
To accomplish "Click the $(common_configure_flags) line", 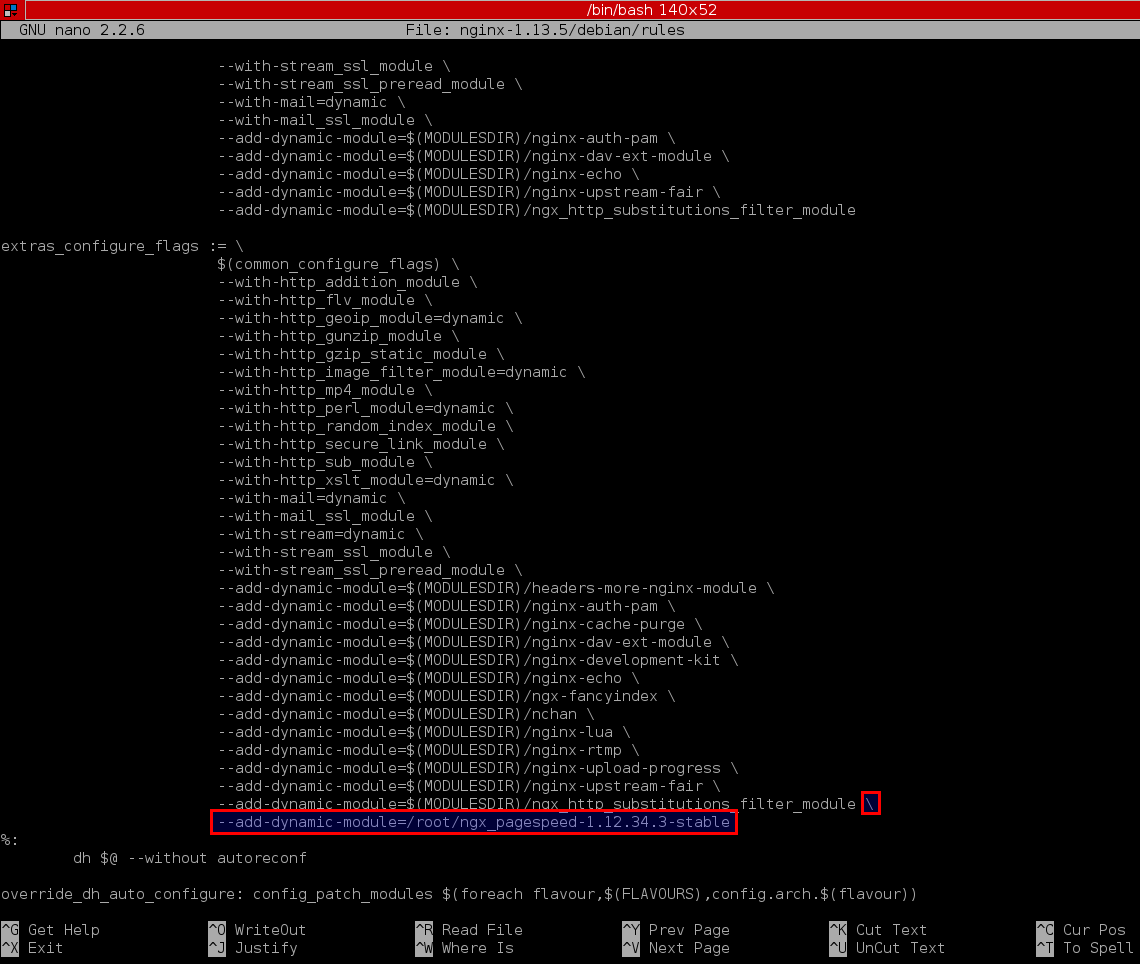I will pos(338,264).
